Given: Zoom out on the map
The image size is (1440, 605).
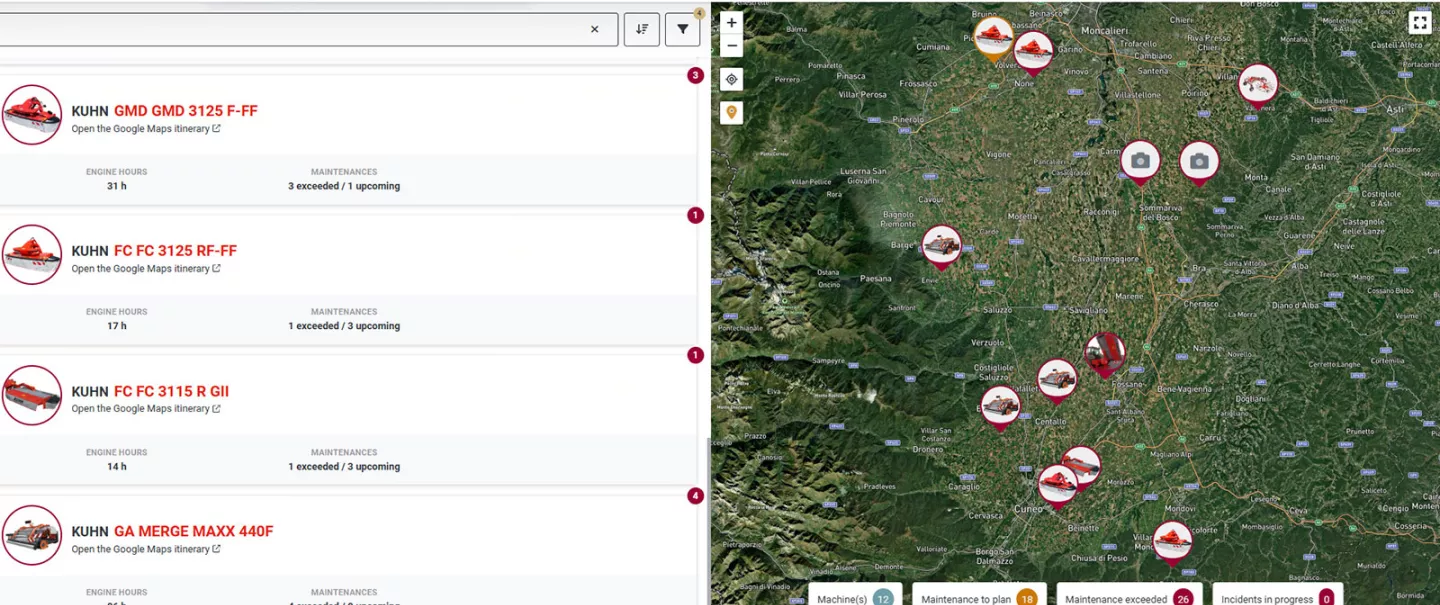Looking at the screenshot, I should pos(732,46).
